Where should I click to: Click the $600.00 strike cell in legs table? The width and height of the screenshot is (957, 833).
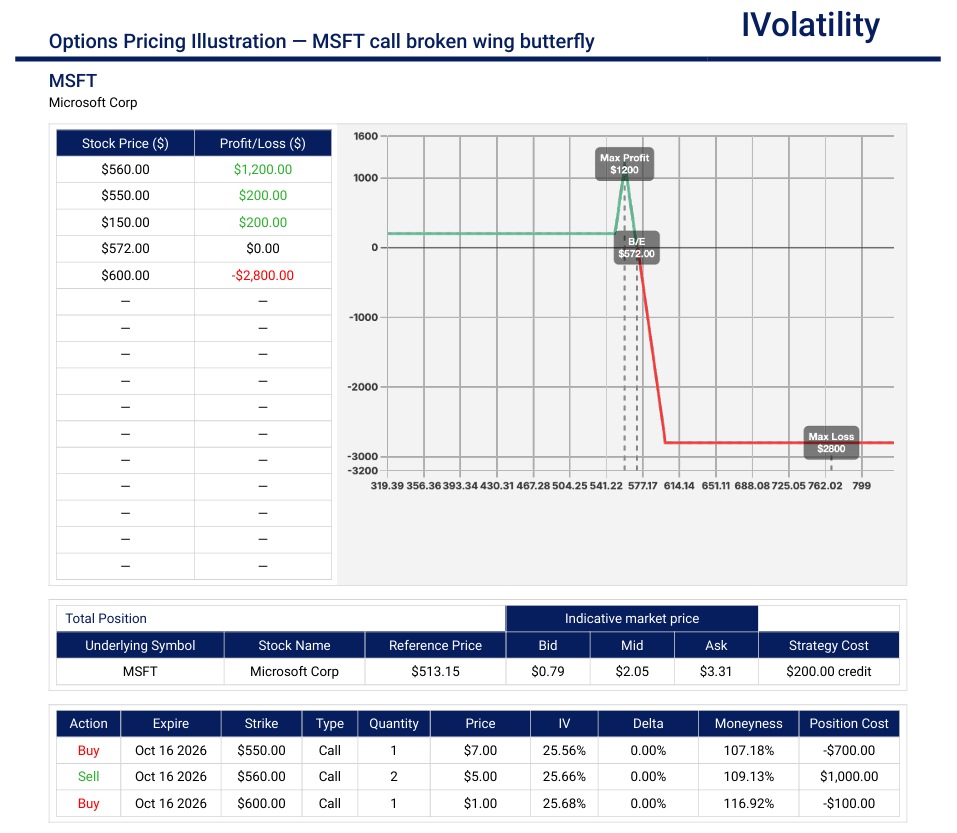[261, 803]
